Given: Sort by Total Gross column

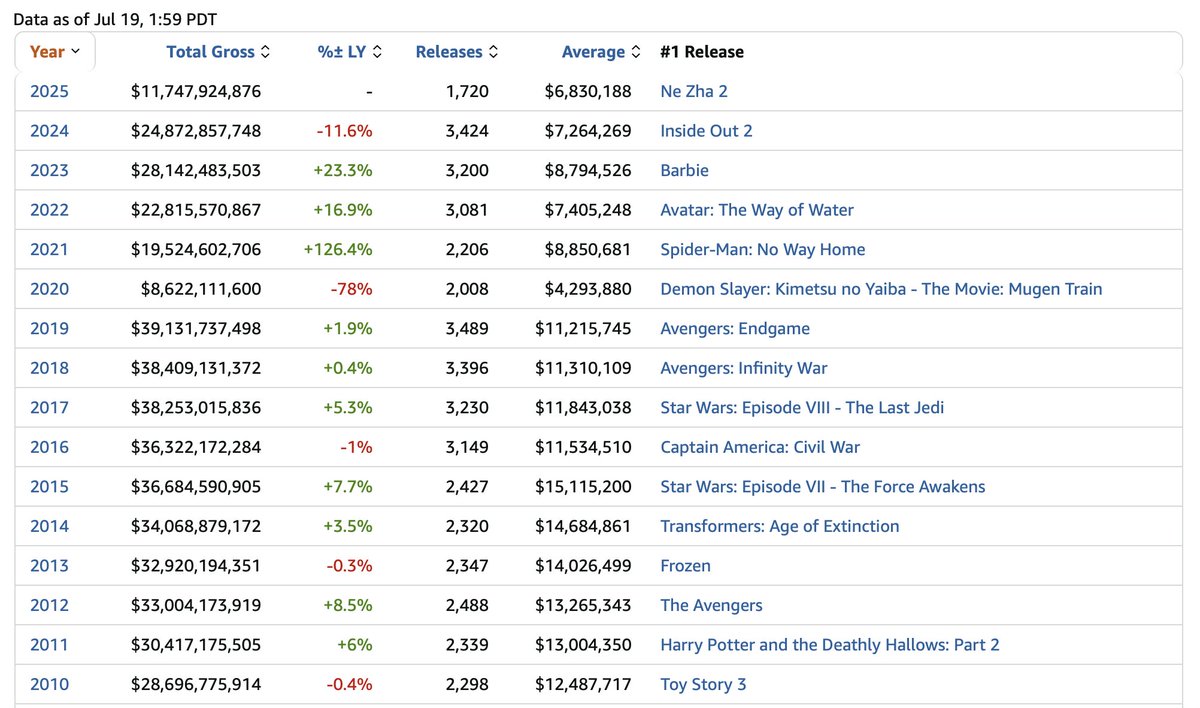Looking at the screenshot, I should coord(217,52).
